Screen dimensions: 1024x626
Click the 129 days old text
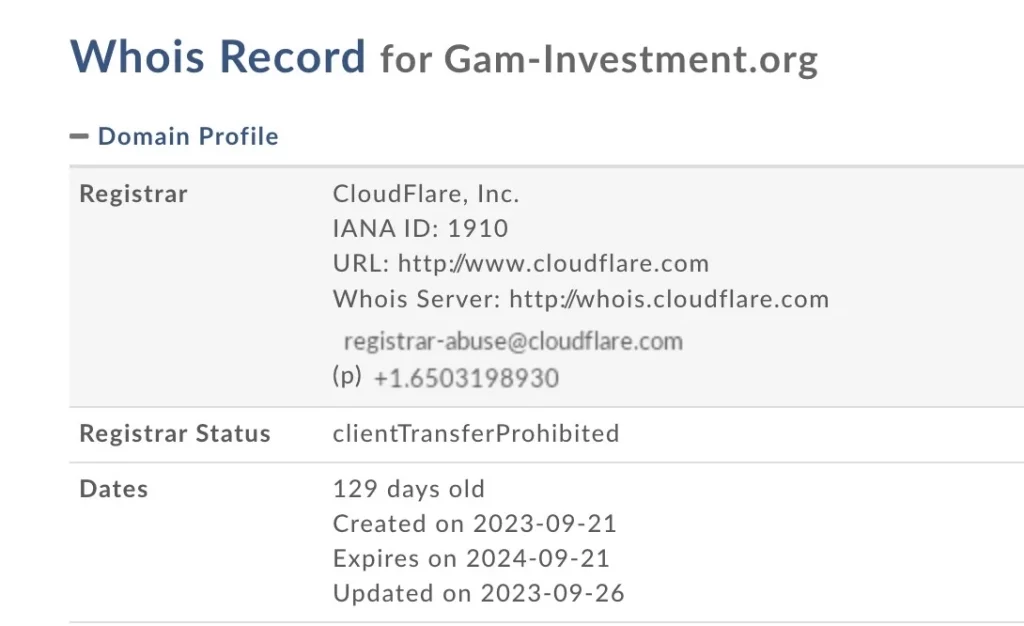tap(408, 489)
